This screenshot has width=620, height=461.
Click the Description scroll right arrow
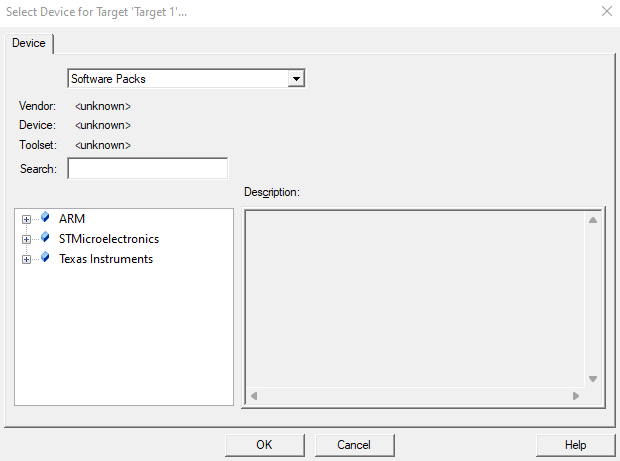tap(575, 396)
